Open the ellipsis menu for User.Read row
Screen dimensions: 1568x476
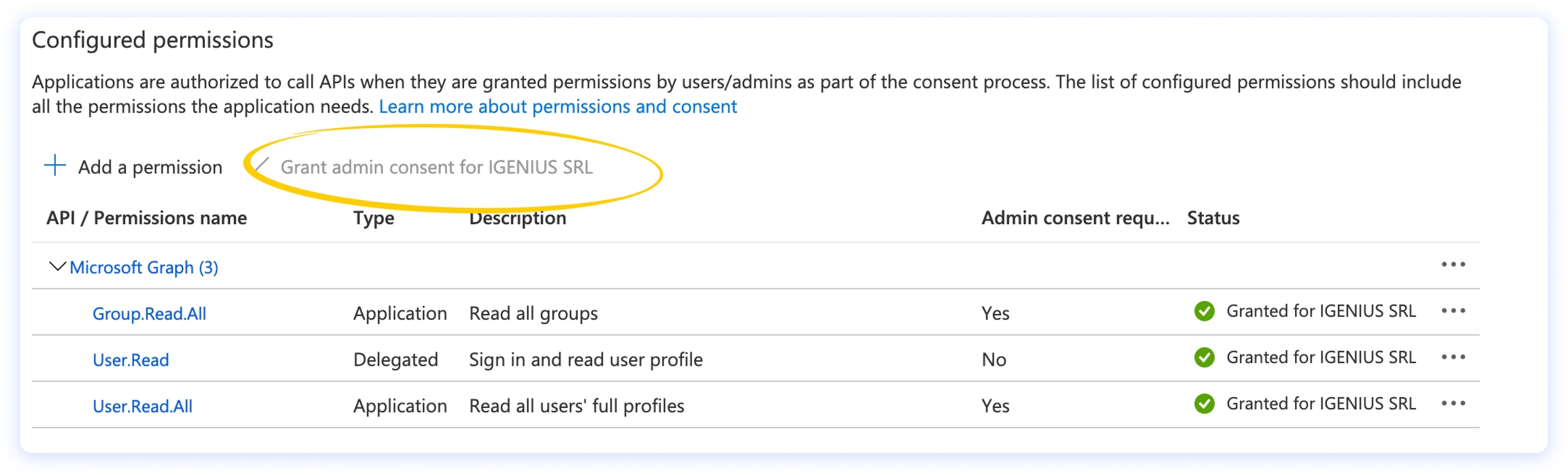[1453, 358]
